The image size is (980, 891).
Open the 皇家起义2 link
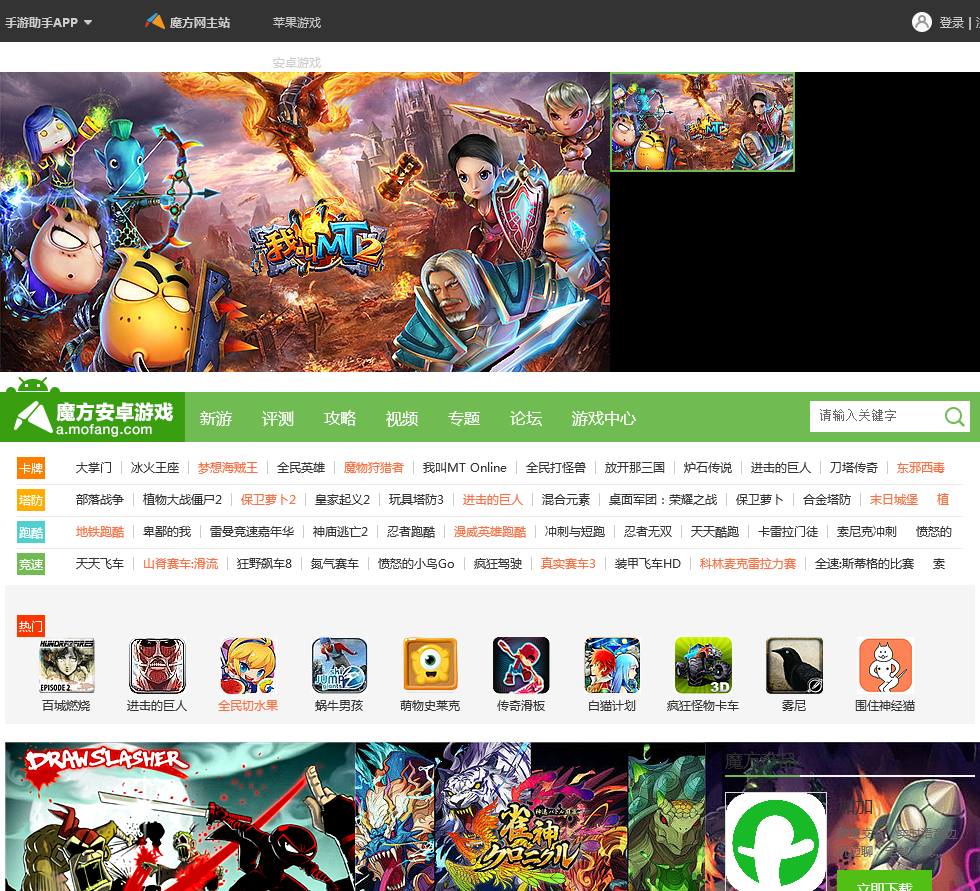tap(342, 499)
